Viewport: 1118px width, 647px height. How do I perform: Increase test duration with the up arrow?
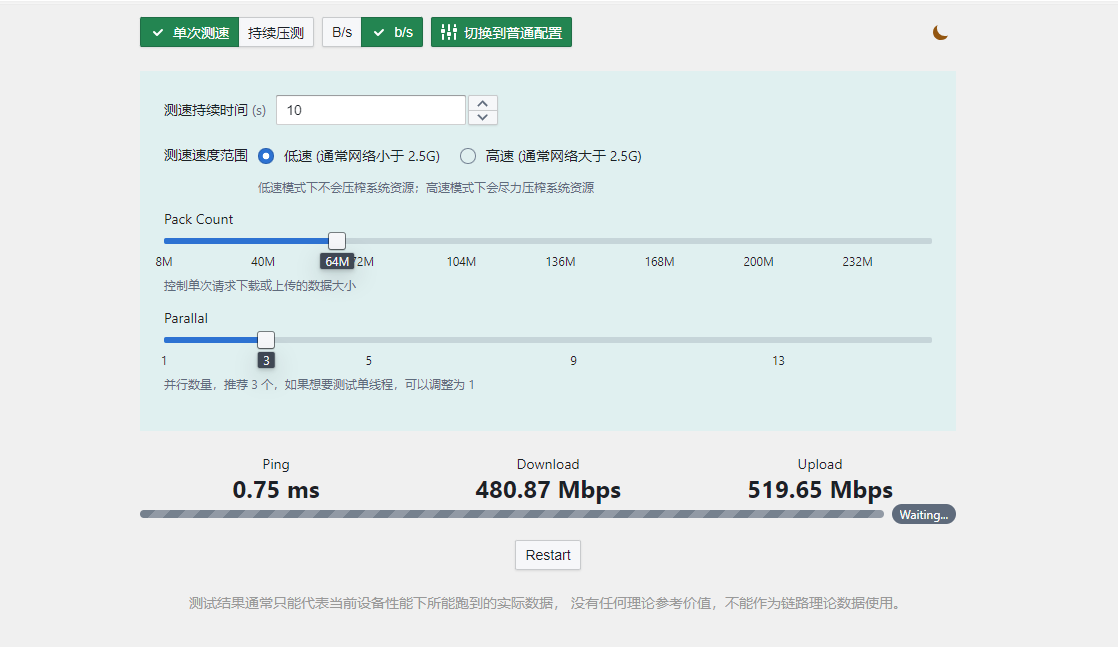483,103
